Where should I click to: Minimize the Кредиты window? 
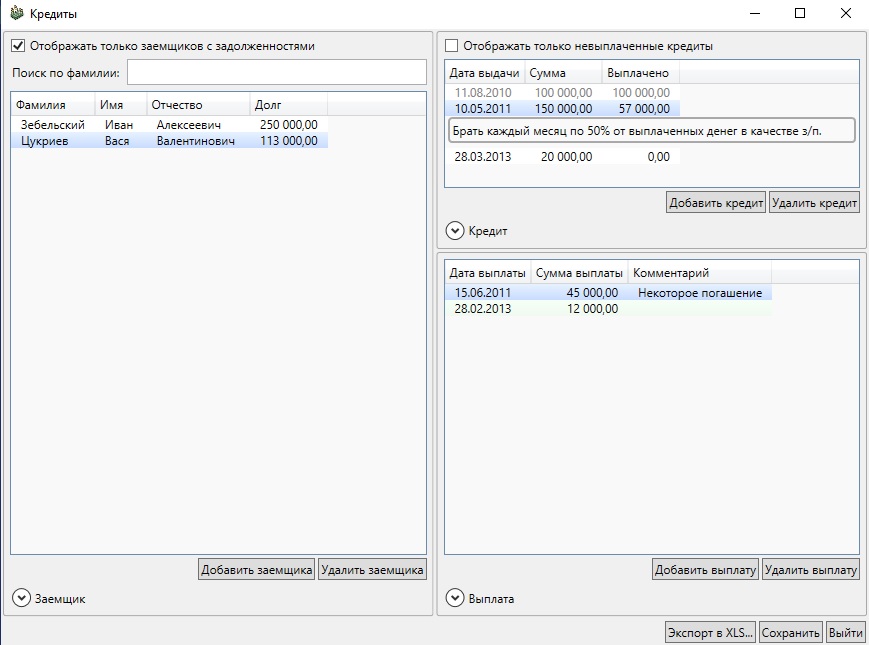click(x=755, y=13)
